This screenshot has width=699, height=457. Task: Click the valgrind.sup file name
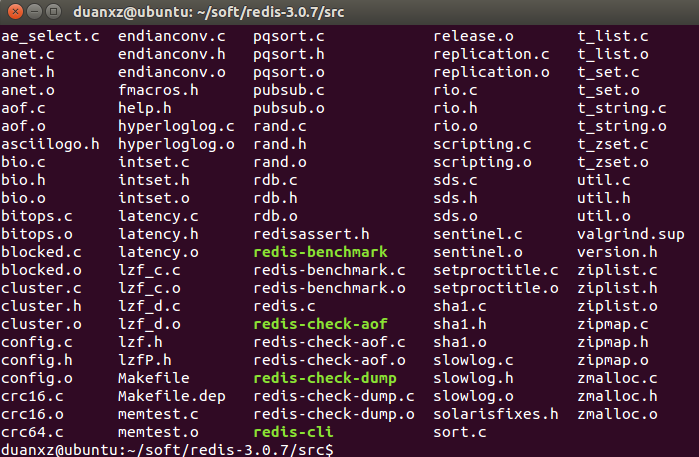click(630, 235)
